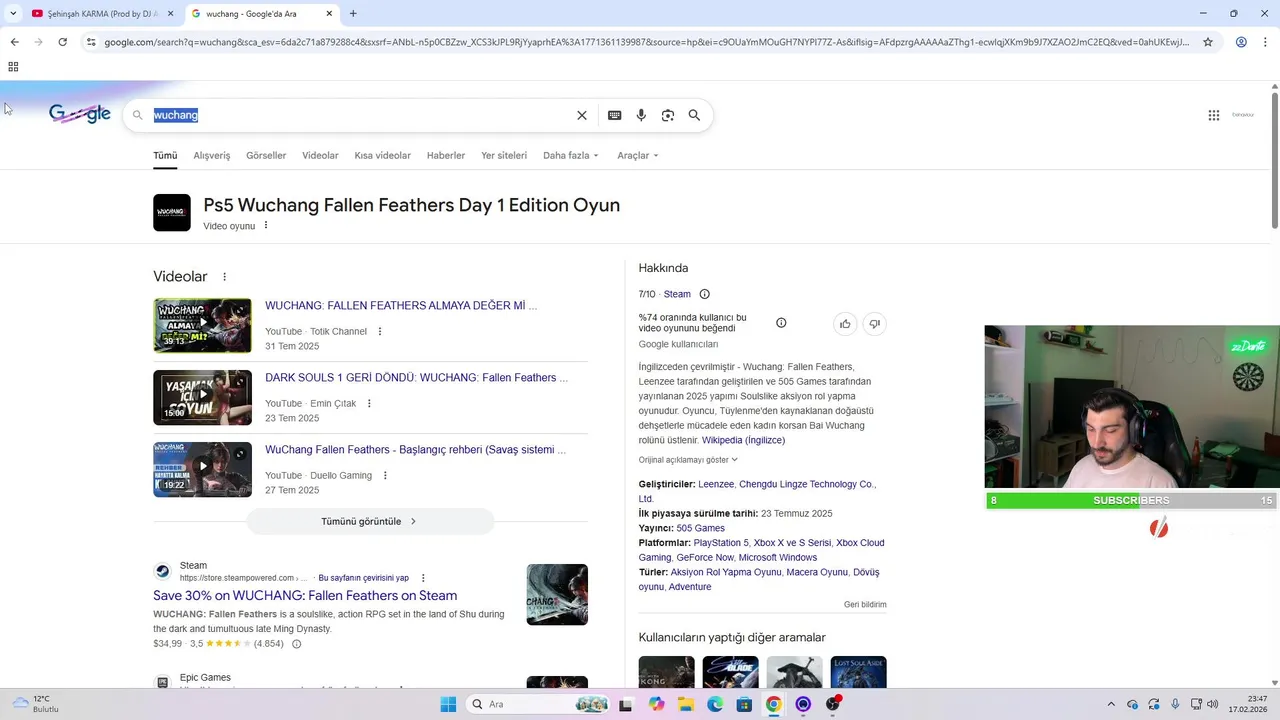Like the game with thumbs up
Viewport: 1280px width, 720px height.
(x=845, y=324)
